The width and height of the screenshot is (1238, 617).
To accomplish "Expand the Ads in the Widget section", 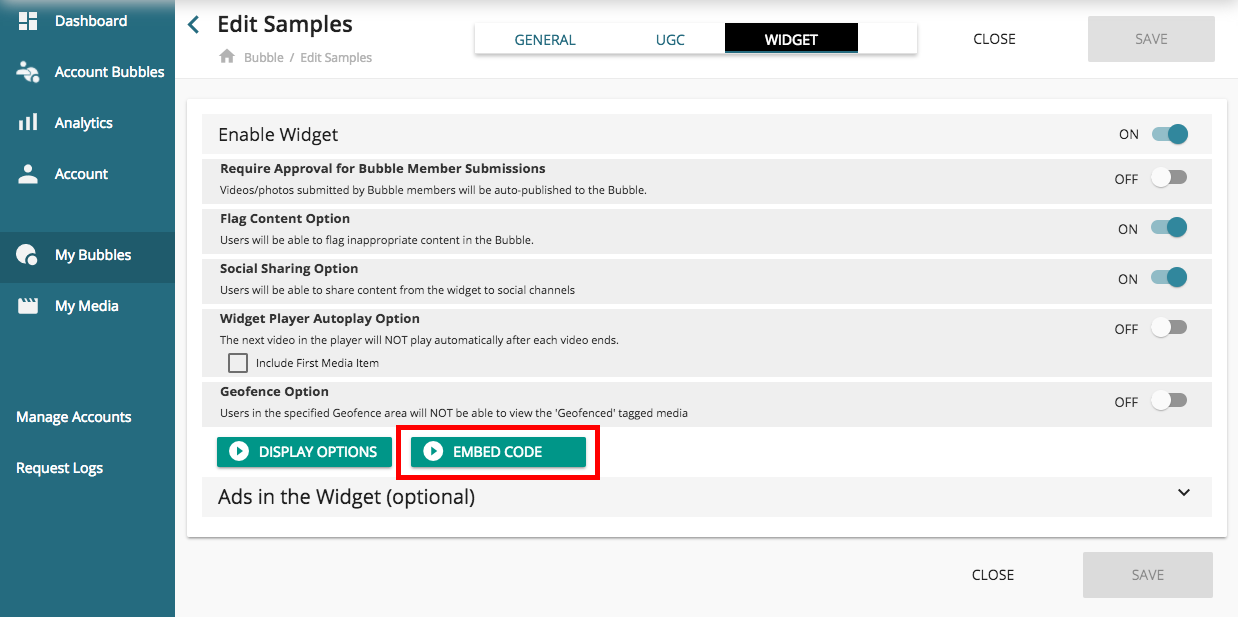I will point(1184,493).
